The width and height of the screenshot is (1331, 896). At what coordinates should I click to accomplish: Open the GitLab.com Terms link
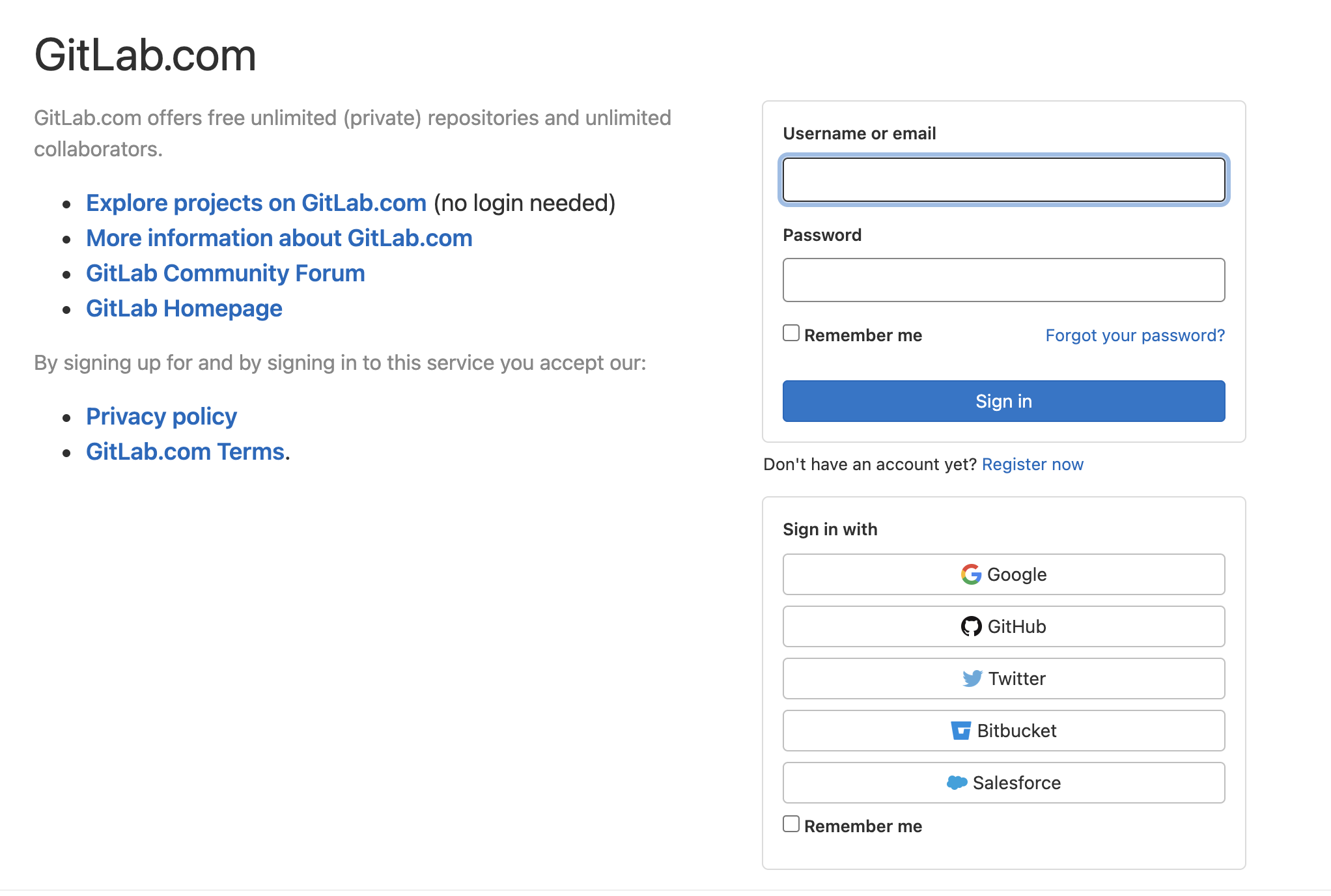(185, 452)
